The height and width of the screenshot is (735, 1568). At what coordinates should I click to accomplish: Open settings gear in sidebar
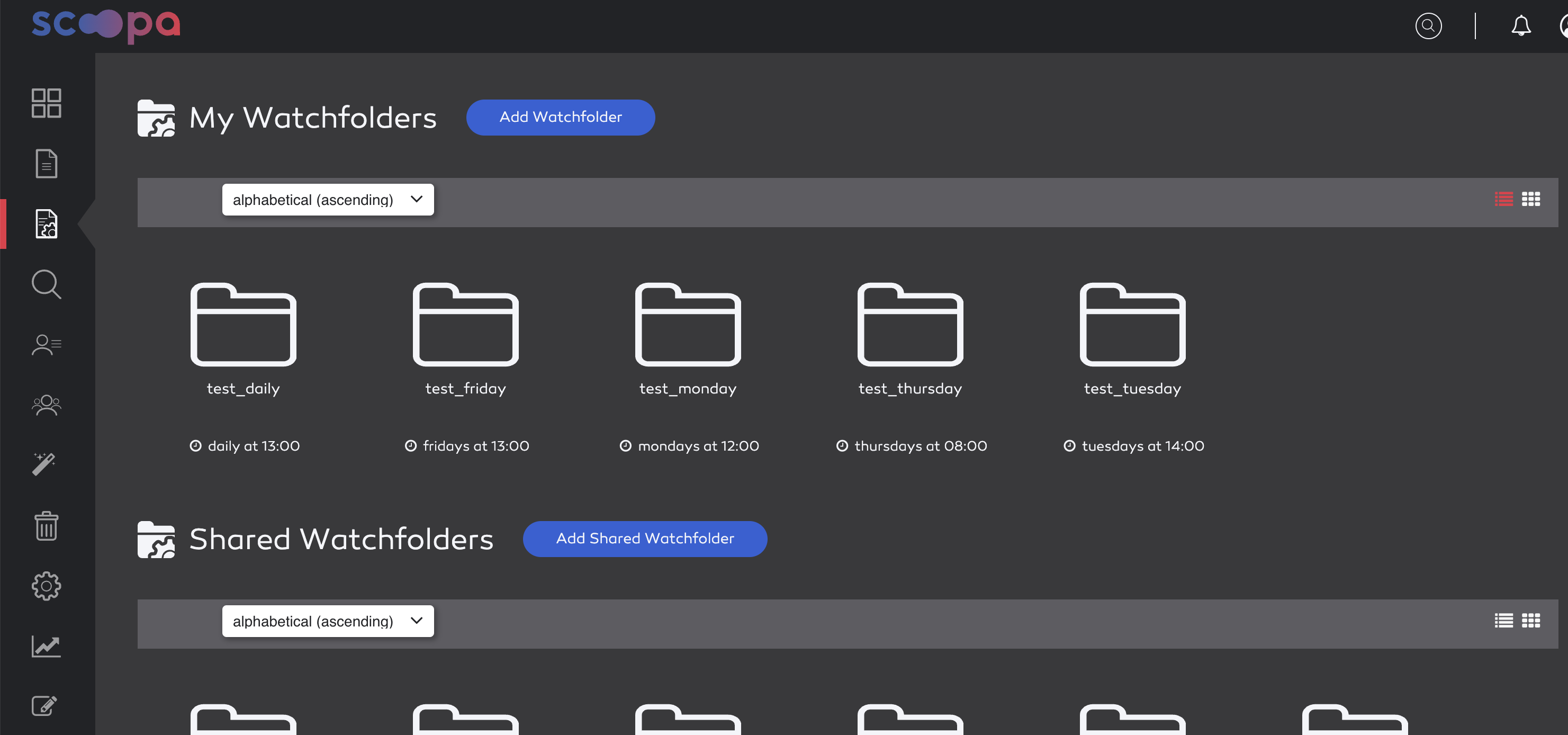46,586
